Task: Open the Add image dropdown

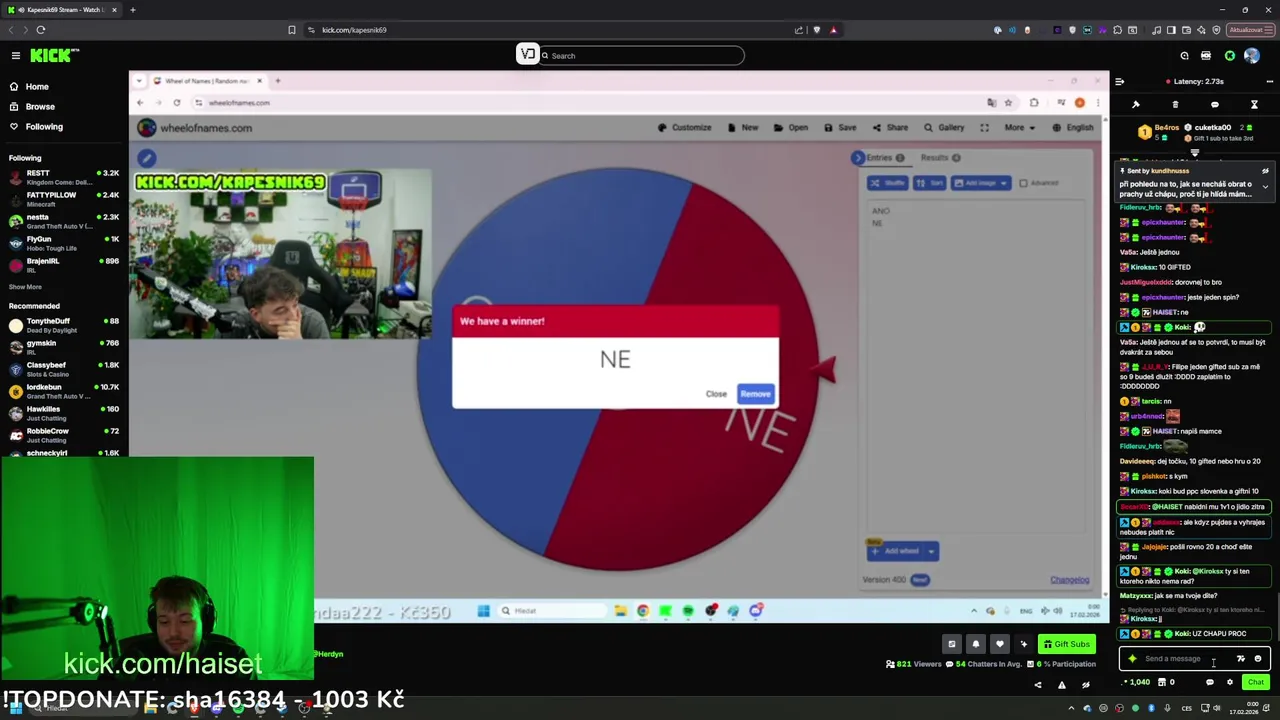Action: [x=980, y=183]
